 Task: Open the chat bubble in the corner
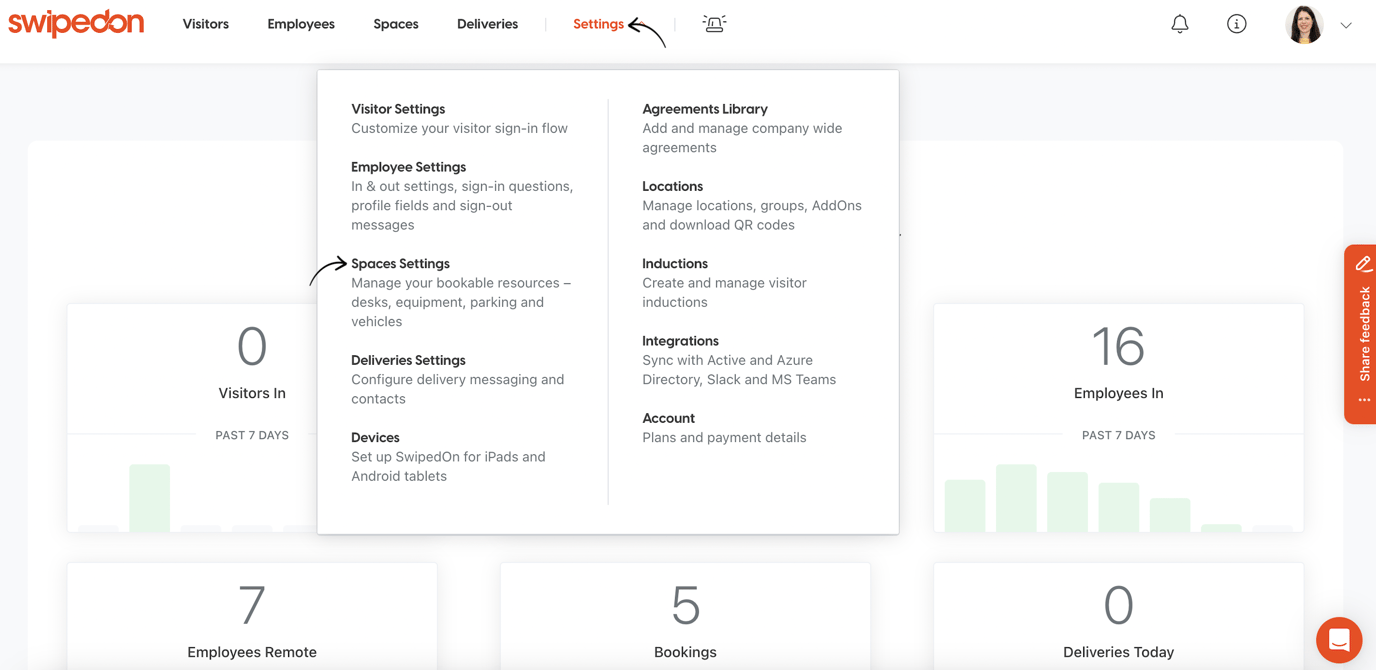[x=1338, y=639]
